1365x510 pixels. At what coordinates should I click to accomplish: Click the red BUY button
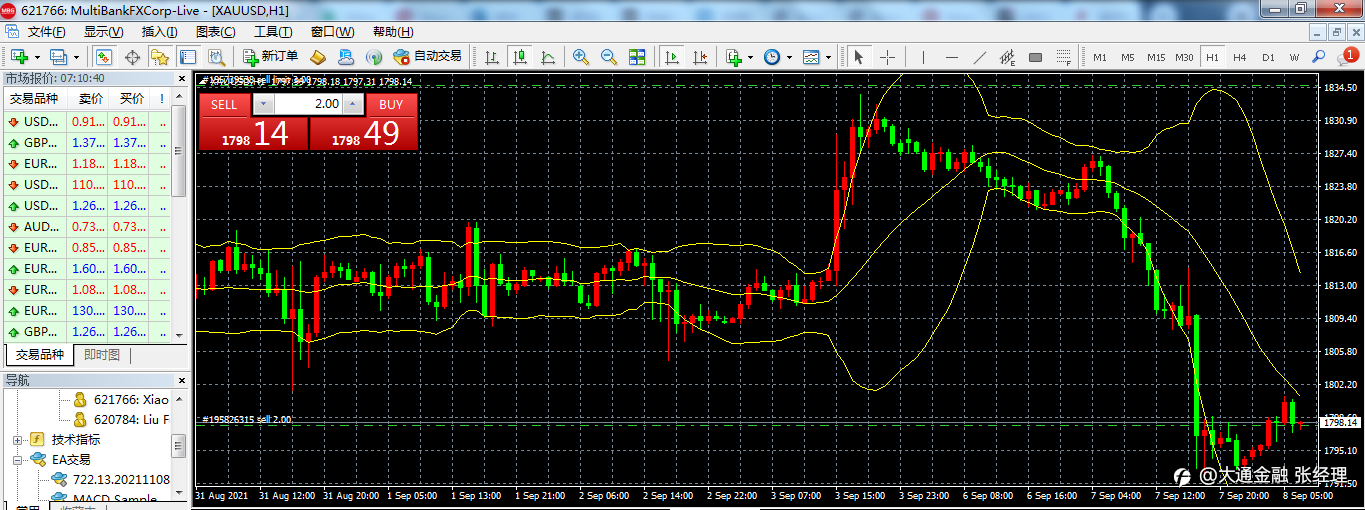pyautogui.click(x=391, y=104)
